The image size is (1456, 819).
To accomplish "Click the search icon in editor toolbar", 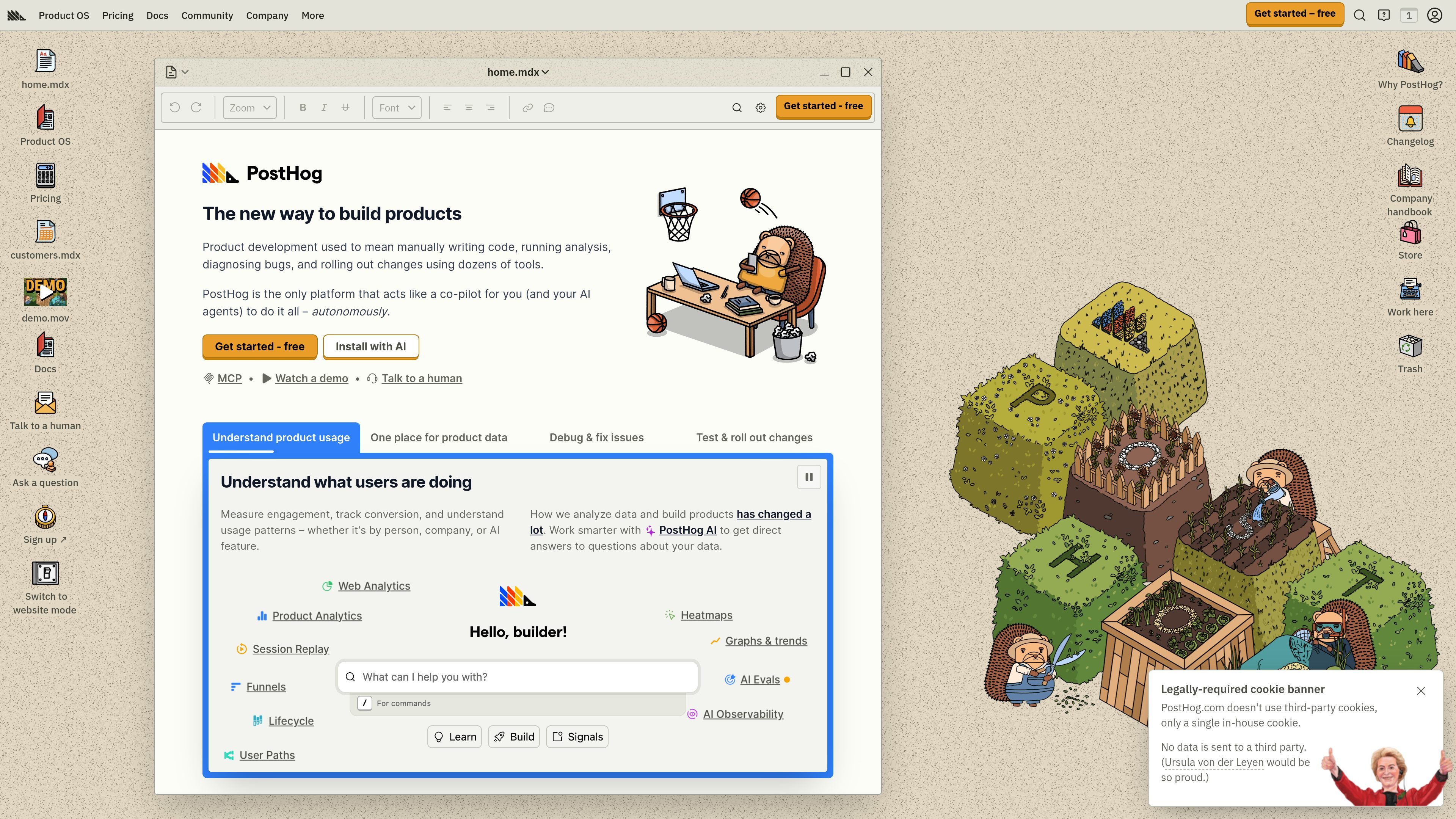I will click(x=736, y=107).
